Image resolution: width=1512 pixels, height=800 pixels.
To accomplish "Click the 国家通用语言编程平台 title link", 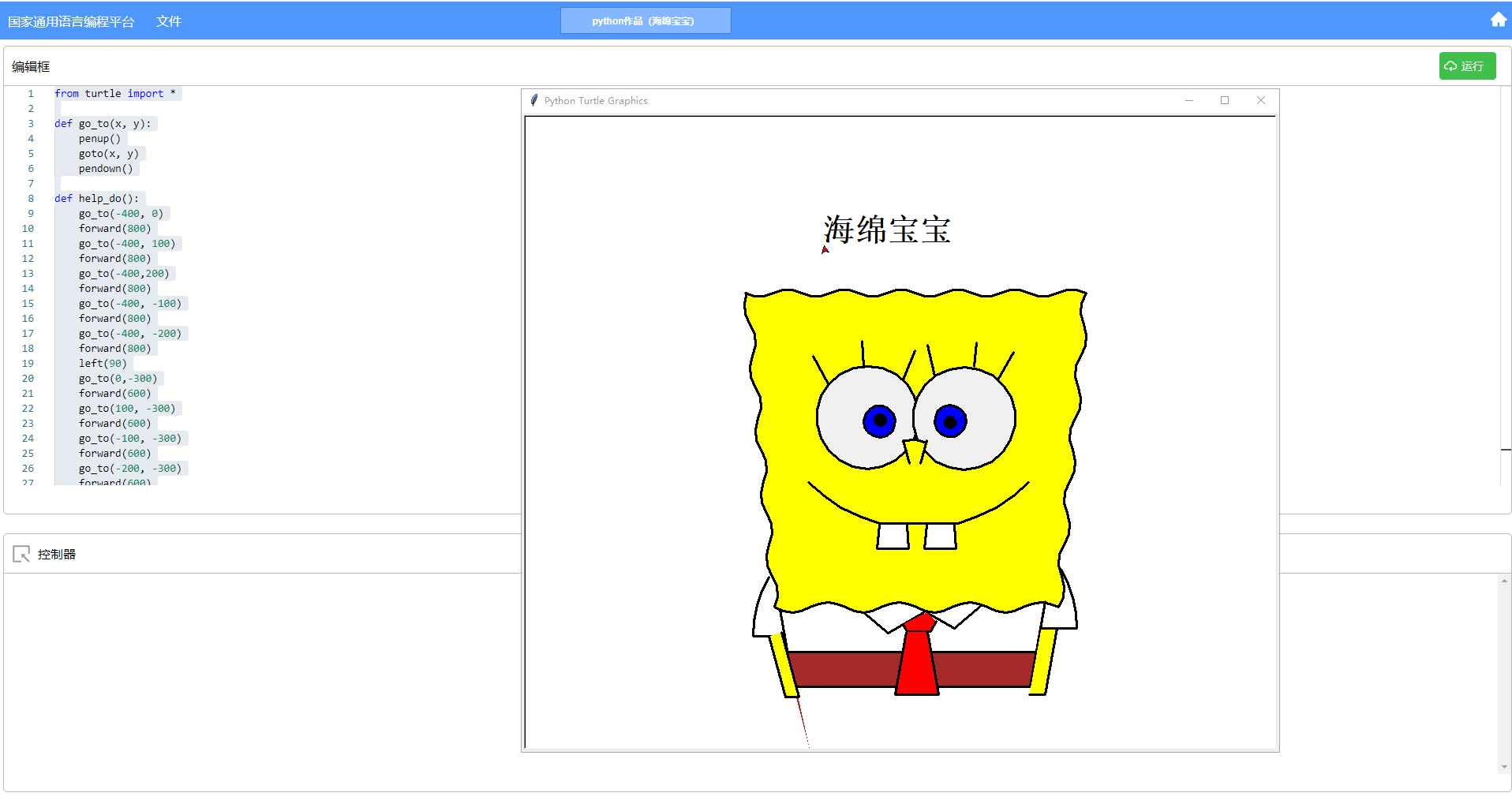I will point(71,21).
